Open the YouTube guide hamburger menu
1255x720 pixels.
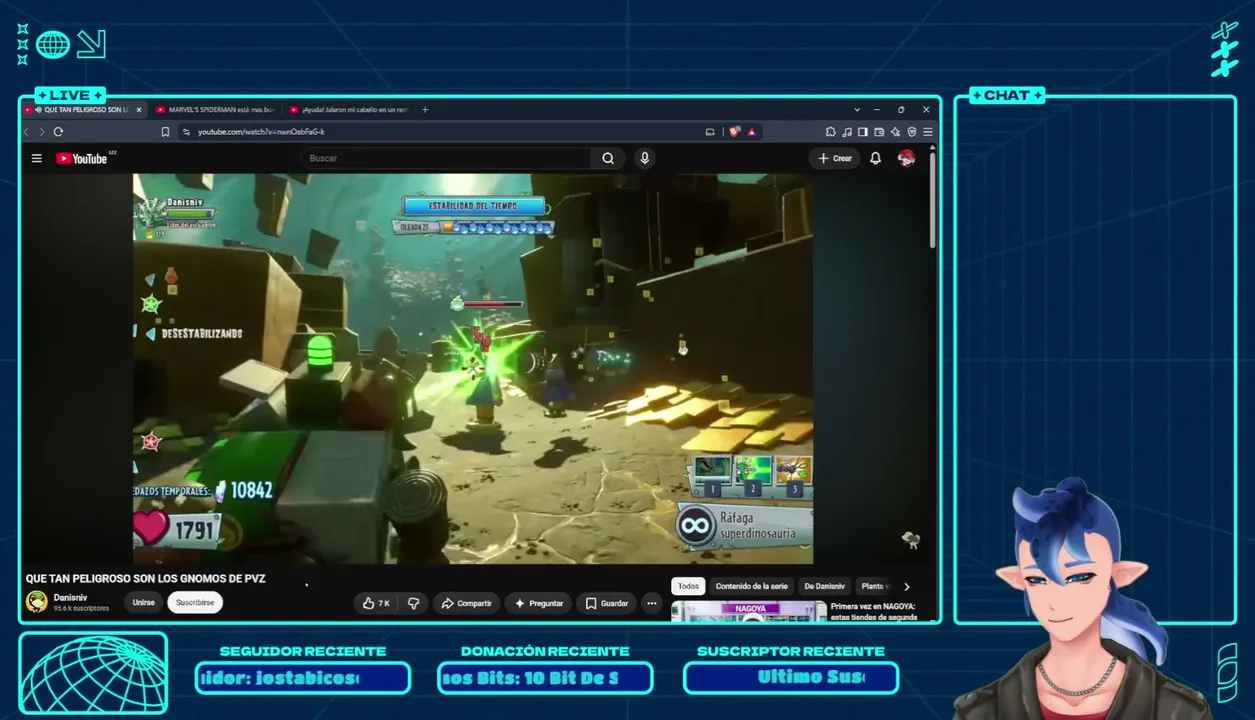click(x=37, y=158)
